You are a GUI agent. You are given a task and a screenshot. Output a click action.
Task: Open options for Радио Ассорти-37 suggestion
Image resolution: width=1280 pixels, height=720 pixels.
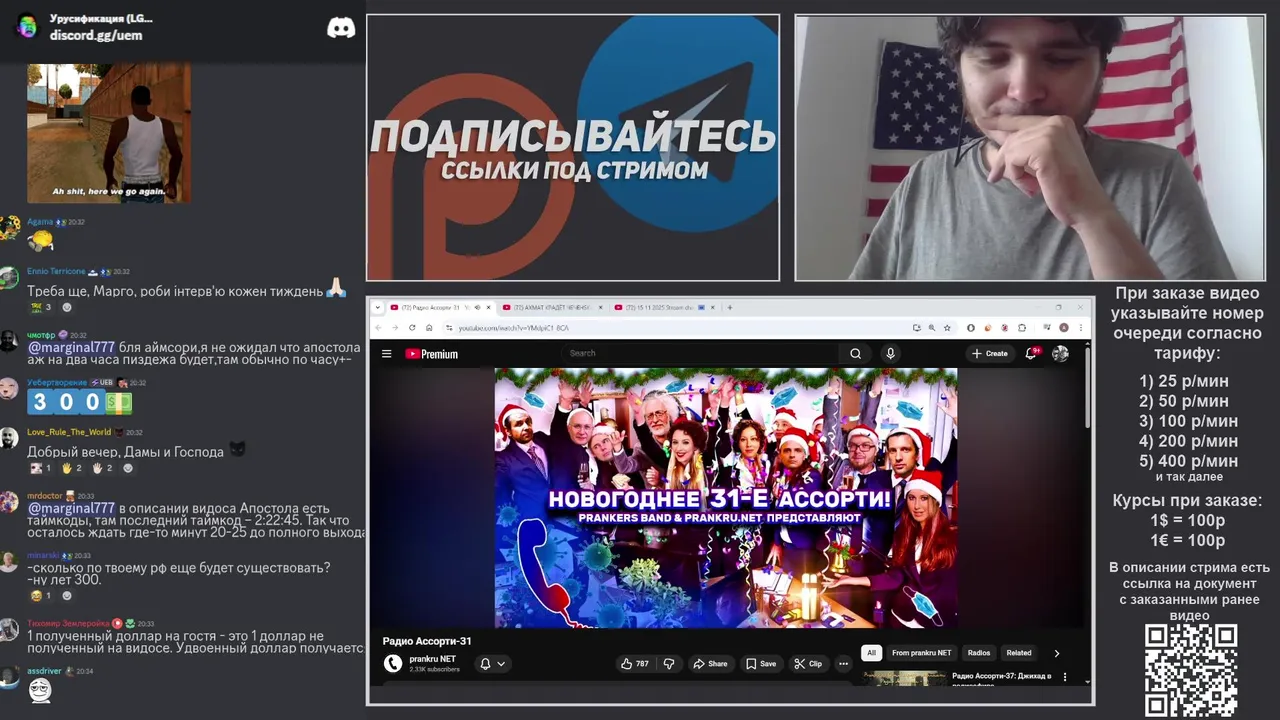tap(1064, 677)
